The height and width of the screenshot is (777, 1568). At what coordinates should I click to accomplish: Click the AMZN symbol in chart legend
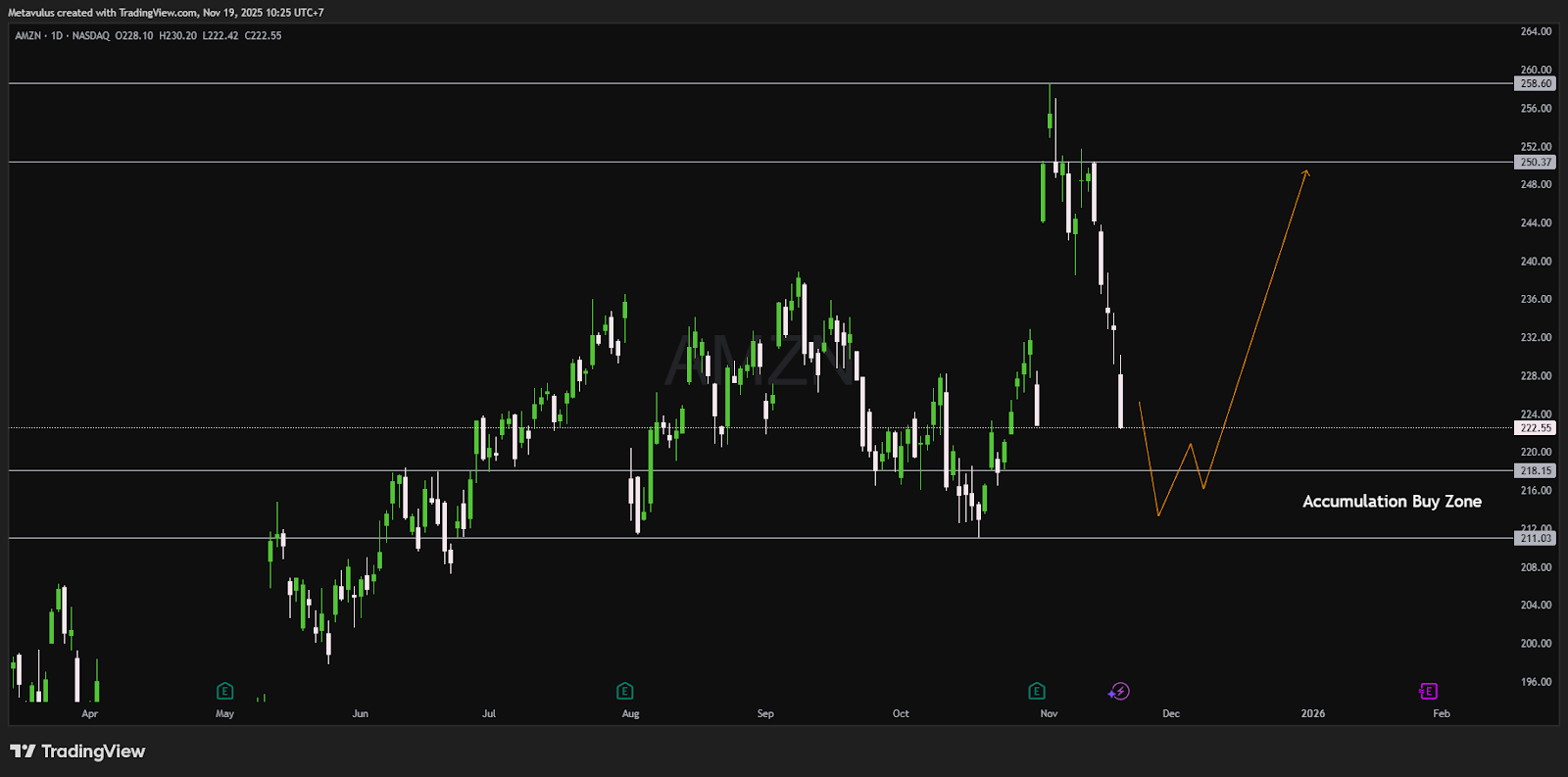point(27,36)
